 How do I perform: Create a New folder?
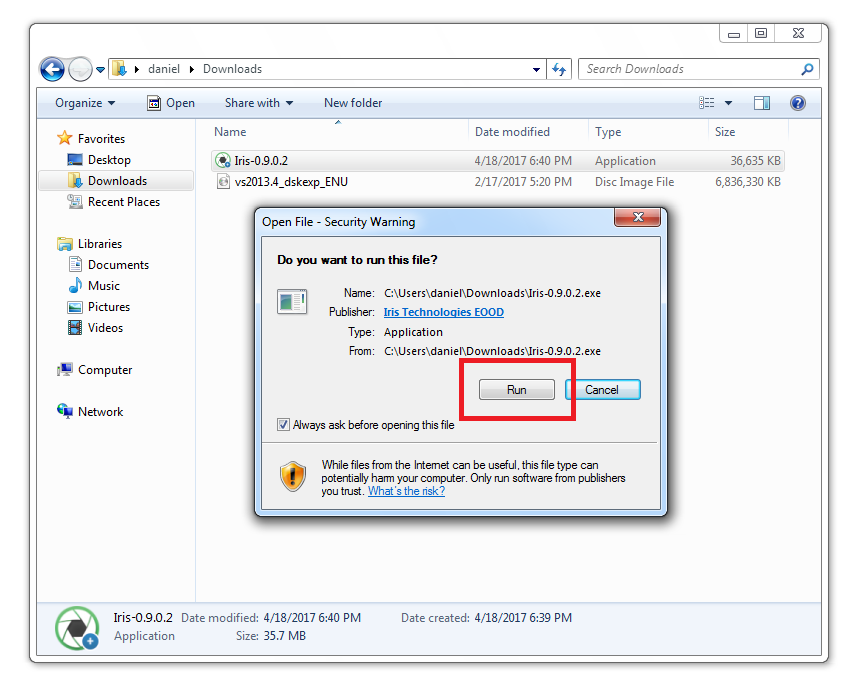click(353, 103)
